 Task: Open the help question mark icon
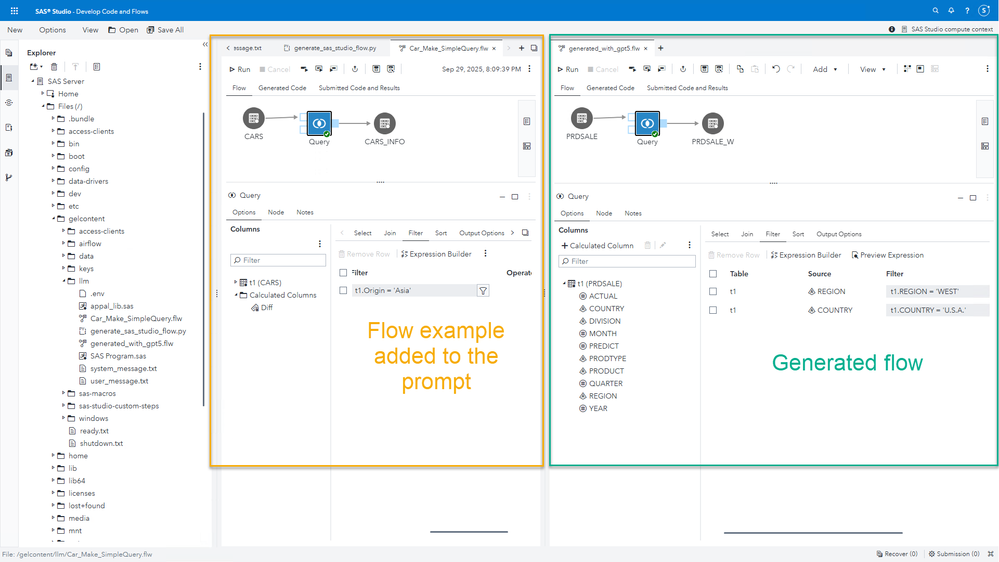(x=967, y=11)
